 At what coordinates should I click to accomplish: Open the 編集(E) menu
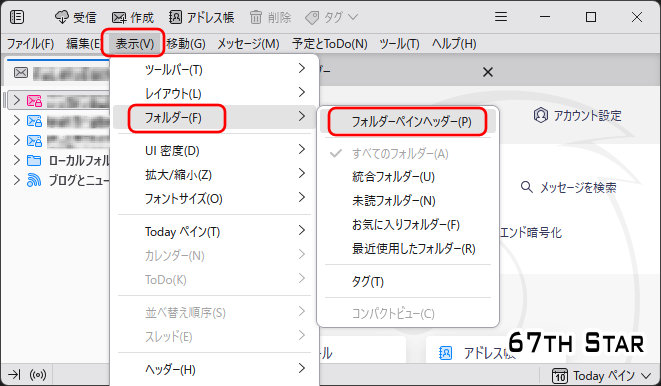click(83, 44)
